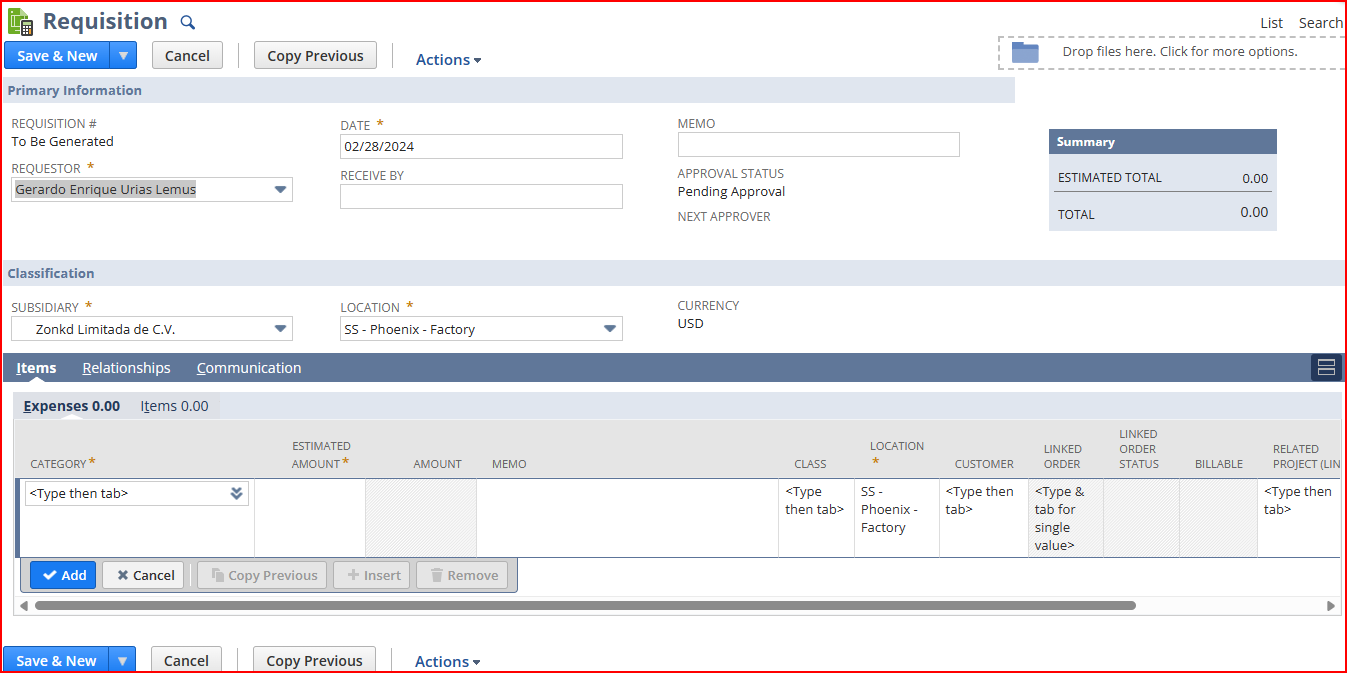Expand Category double-chevron dropdown in expense row

(x=237, y=493)
